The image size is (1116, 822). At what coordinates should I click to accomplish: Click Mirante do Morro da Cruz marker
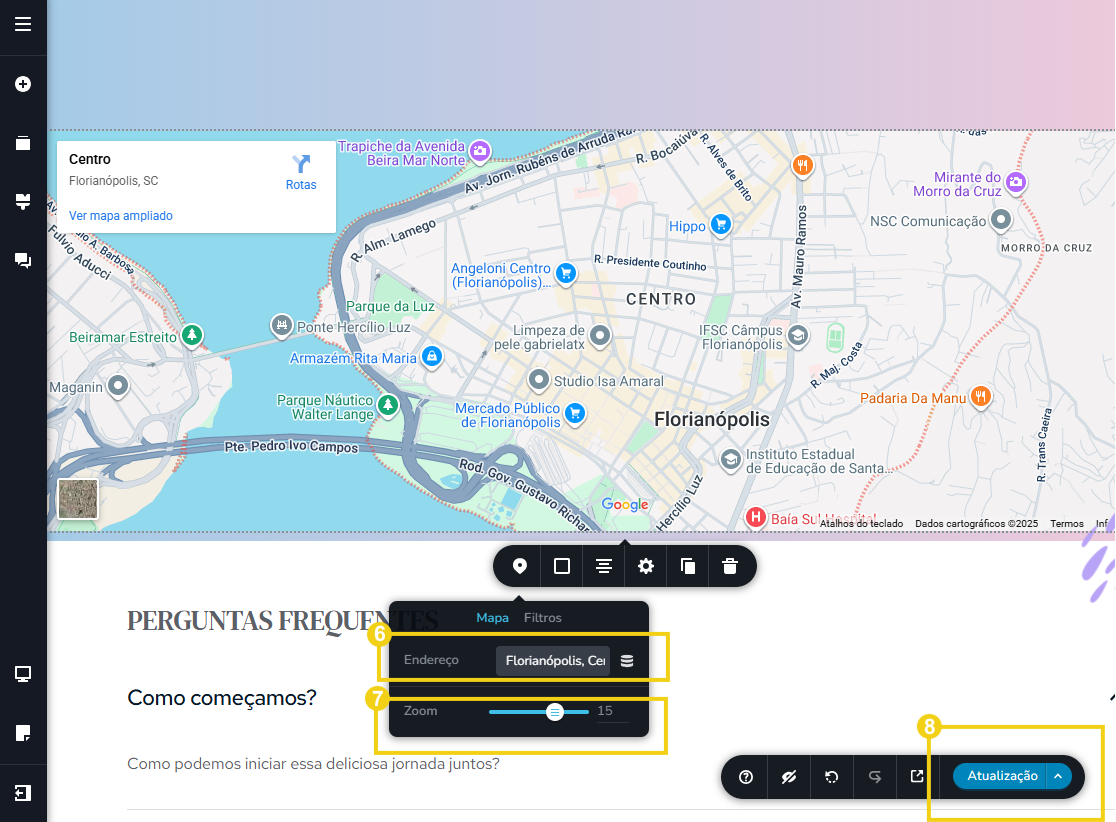point(1016,183)
